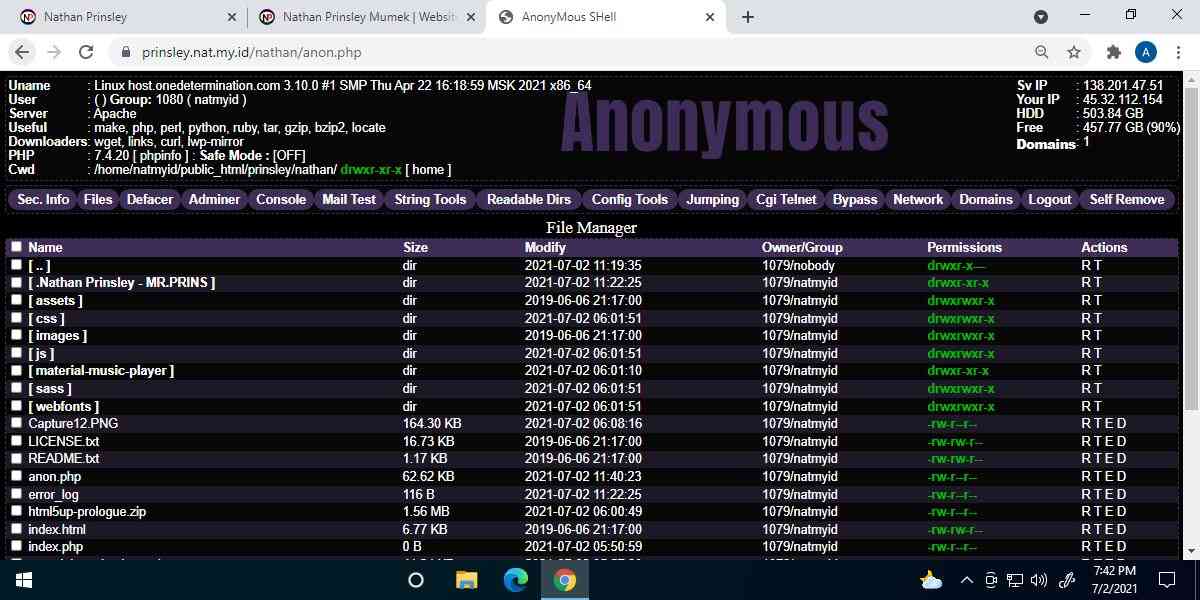This screenshot has width=1200, height=600.
Task: Open the Readable Dirs menu item
Action: click(529, 199)
